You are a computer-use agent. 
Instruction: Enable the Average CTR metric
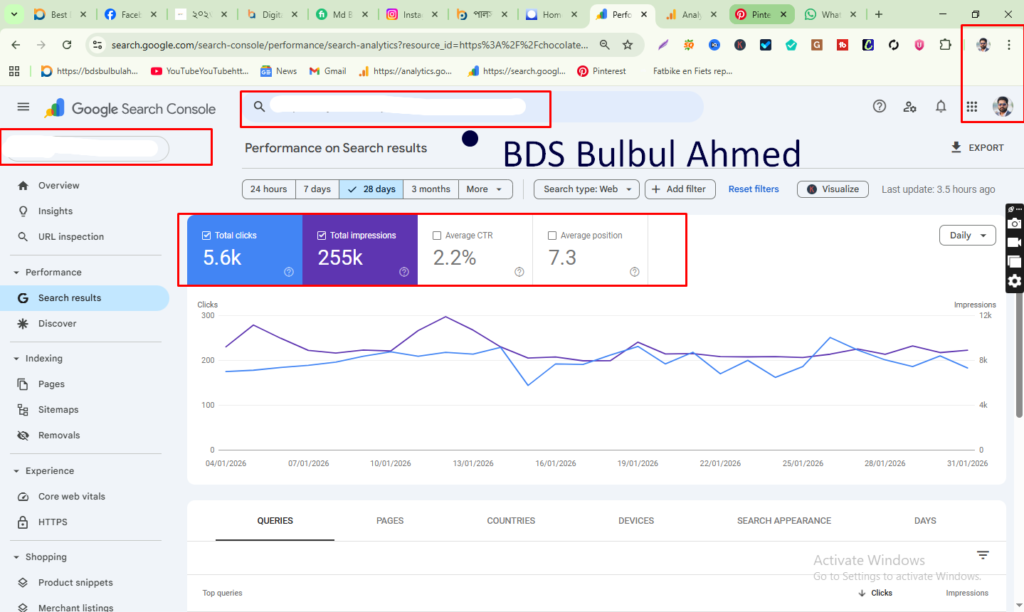[x=436, y=235]
